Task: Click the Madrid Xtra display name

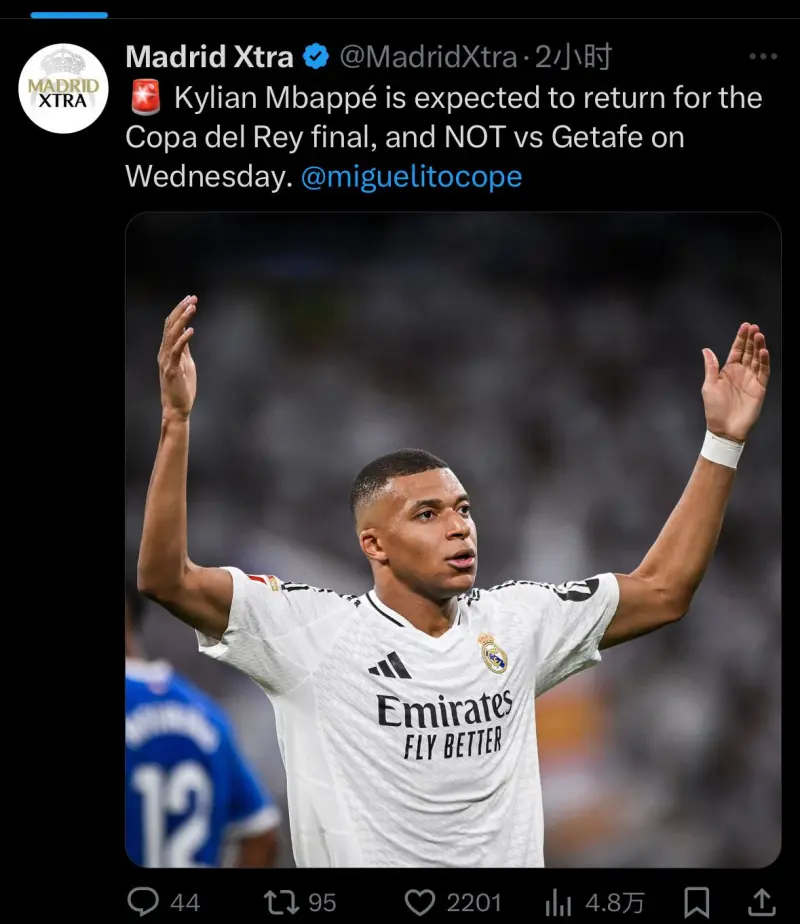Action: (210, 57)
